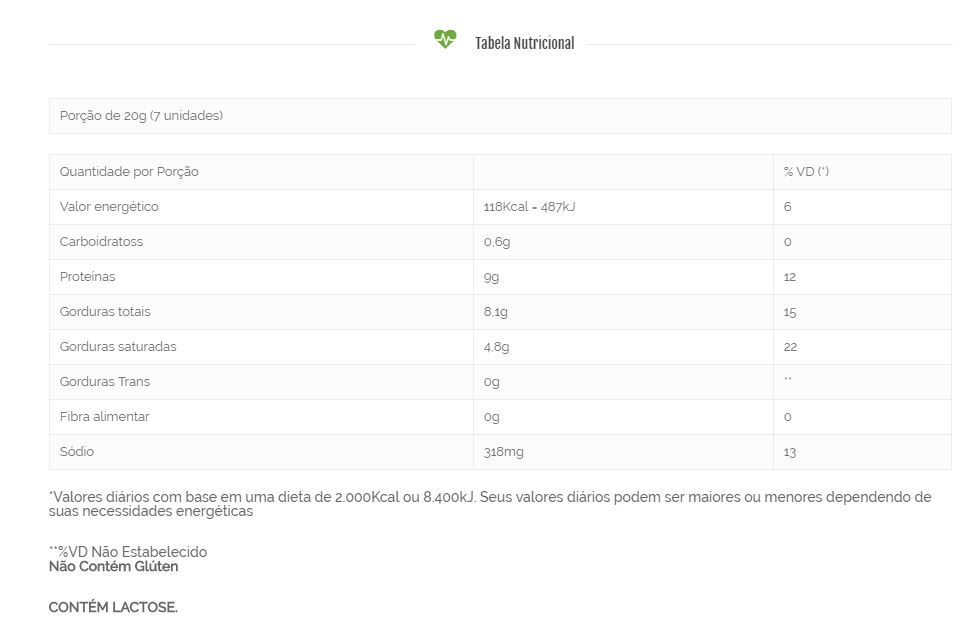
Task: Select the Gorduras saturadas row label
Action: (x=118, y=347)
